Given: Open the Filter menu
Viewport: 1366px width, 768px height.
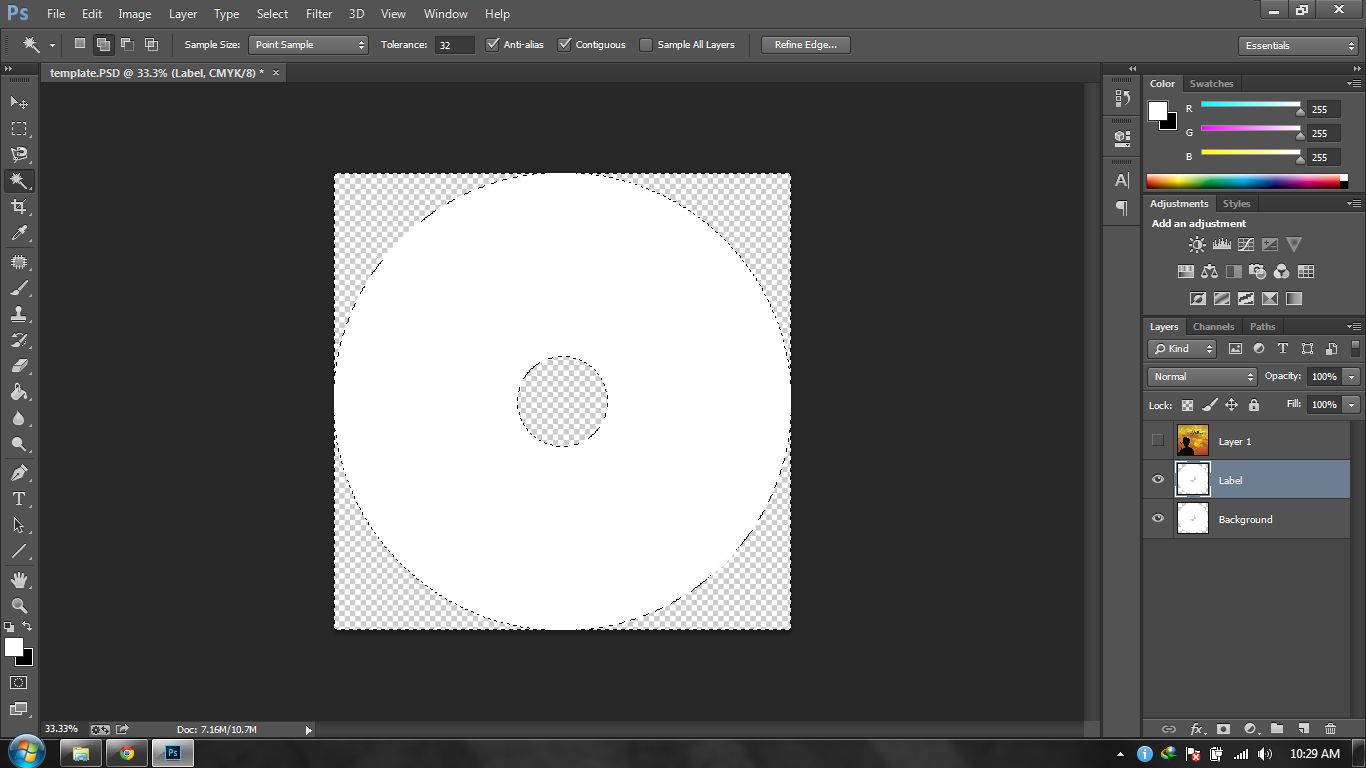Looking at the screenshot, I should 318,13.
